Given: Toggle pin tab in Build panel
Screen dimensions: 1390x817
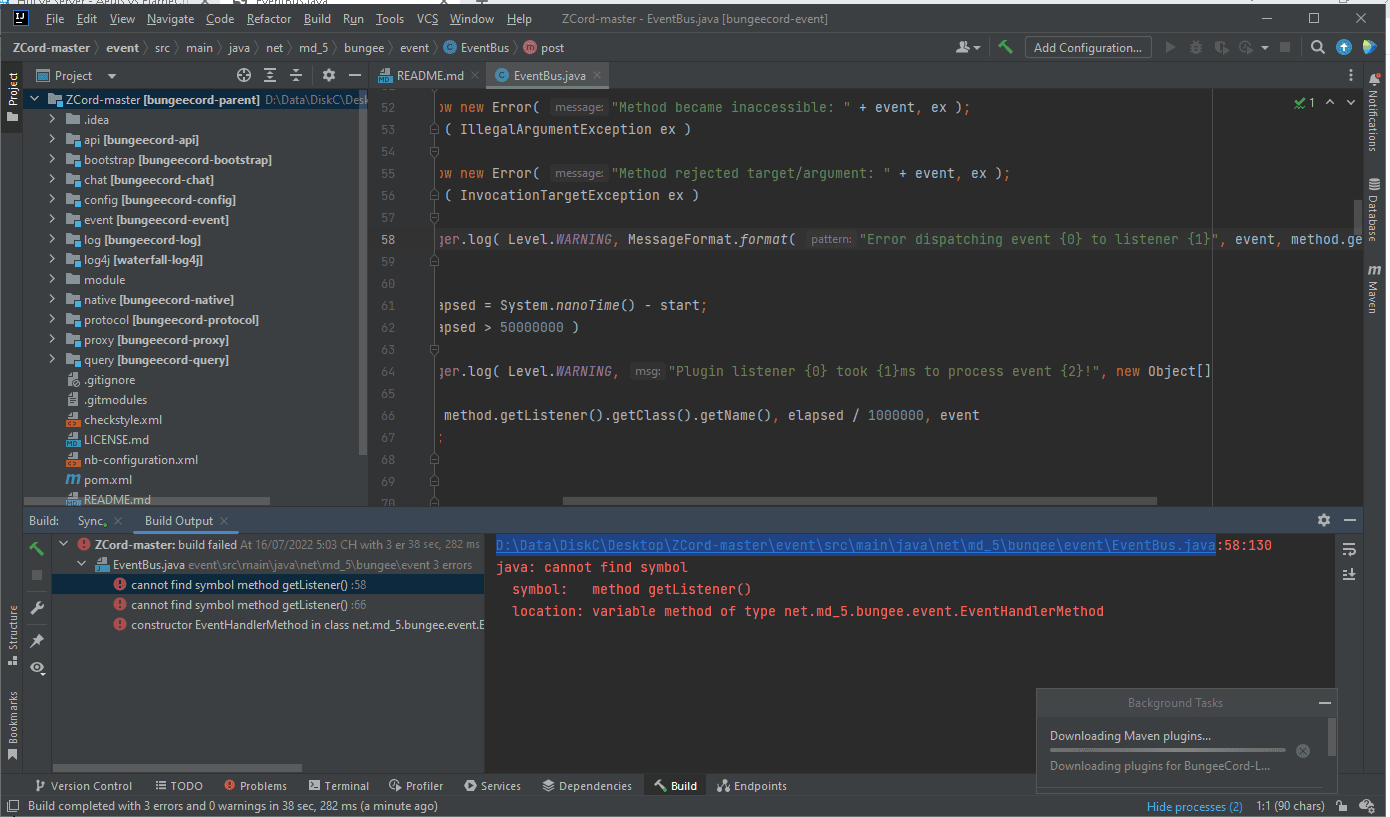Looking at the screenshot, I should [x=37, y=639].
